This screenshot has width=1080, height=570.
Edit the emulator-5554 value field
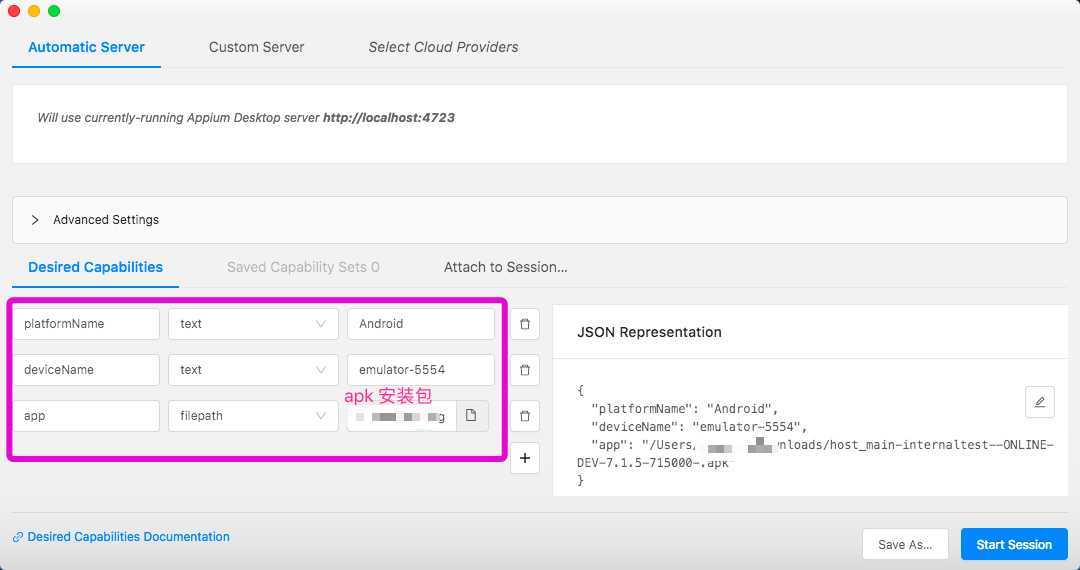pos(421,370)
